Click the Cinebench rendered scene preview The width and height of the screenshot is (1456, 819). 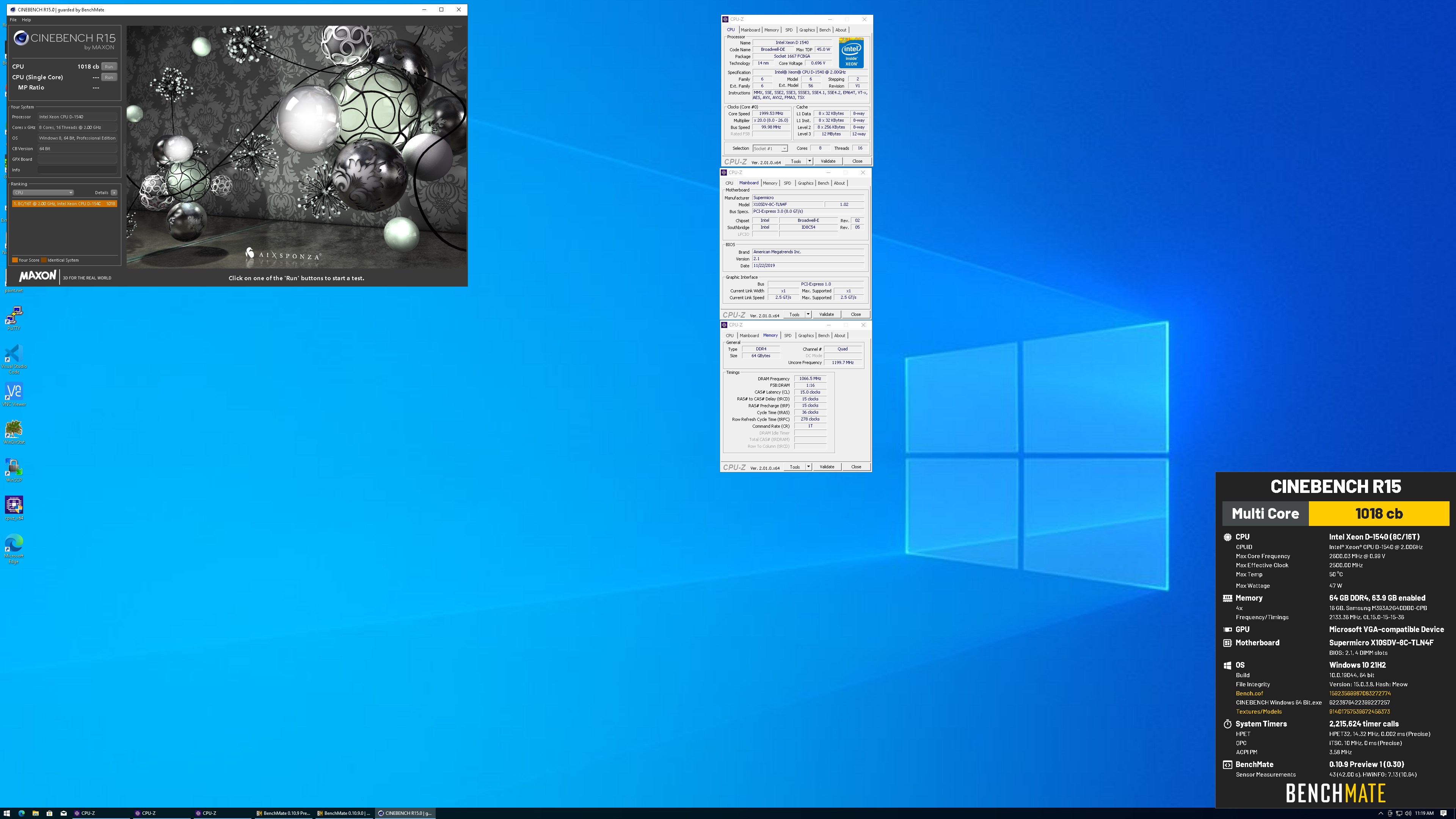point(297,146)
